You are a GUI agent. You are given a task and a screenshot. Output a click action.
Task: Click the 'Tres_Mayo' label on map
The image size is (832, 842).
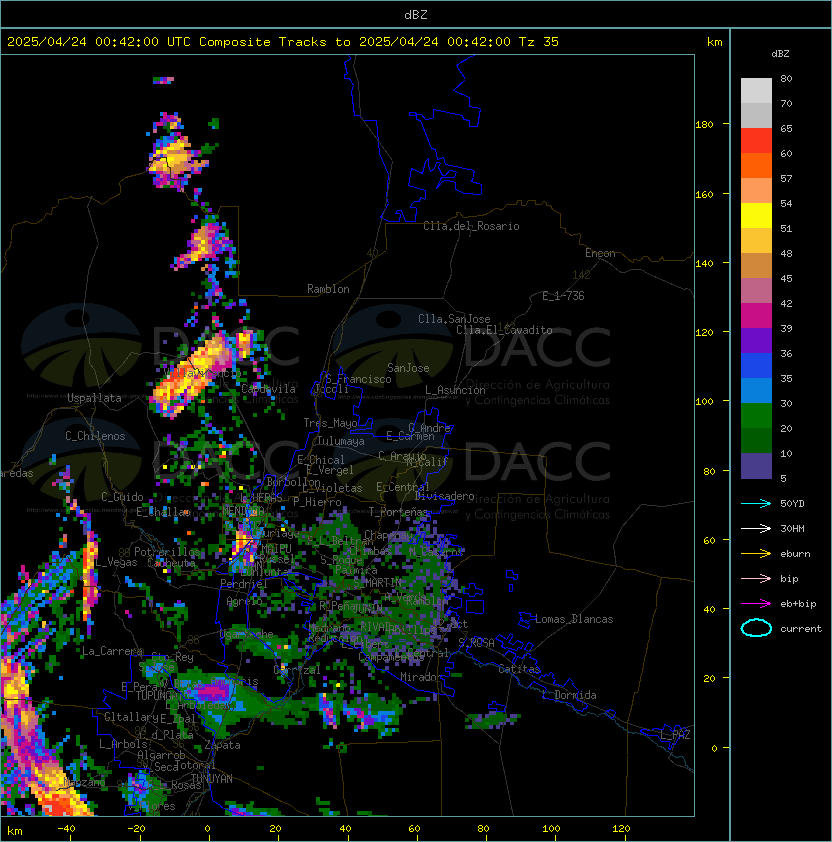330,423
